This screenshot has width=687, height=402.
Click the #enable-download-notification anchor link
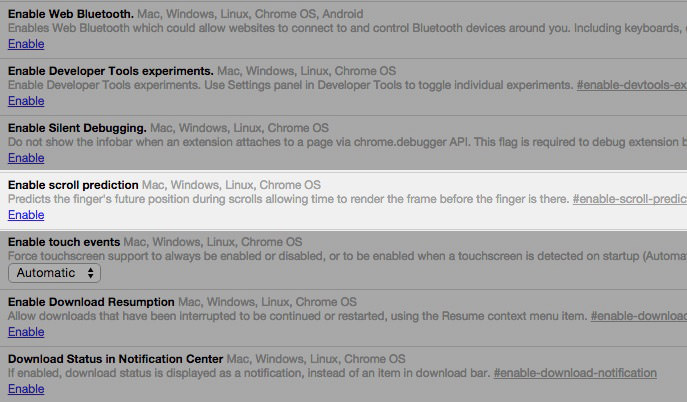tap(575, 373)
